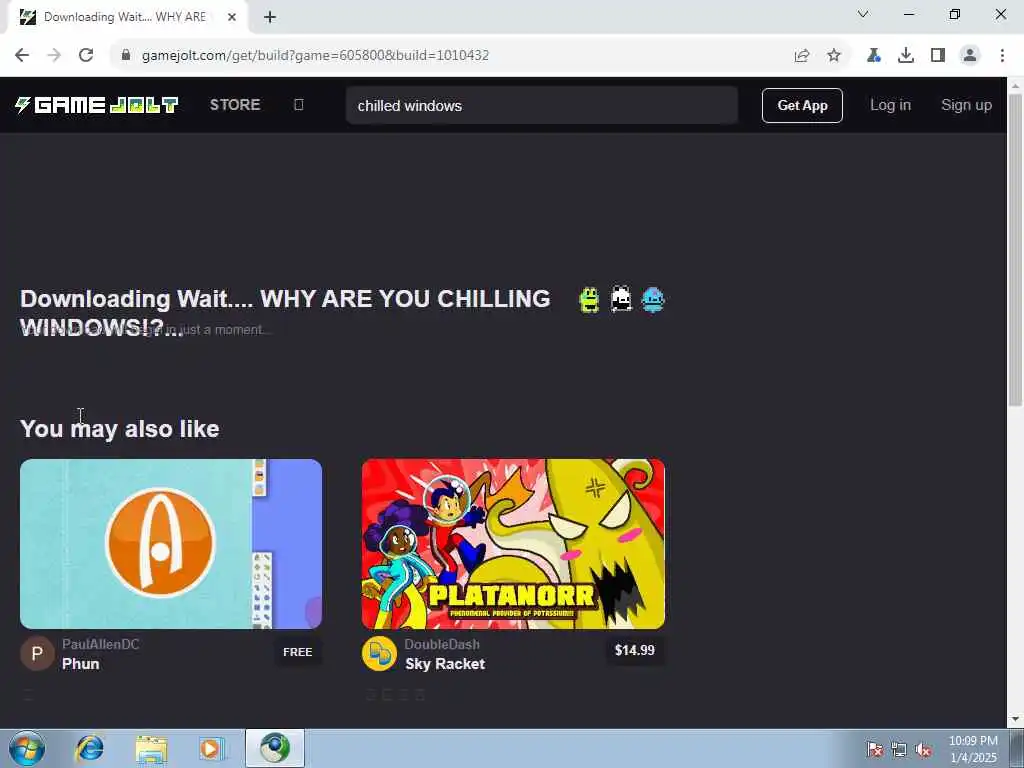Image resolution: width=1024 pixels, height=768 pixels.
Task: Go forward in browser history
Action: tap(54, 56)
